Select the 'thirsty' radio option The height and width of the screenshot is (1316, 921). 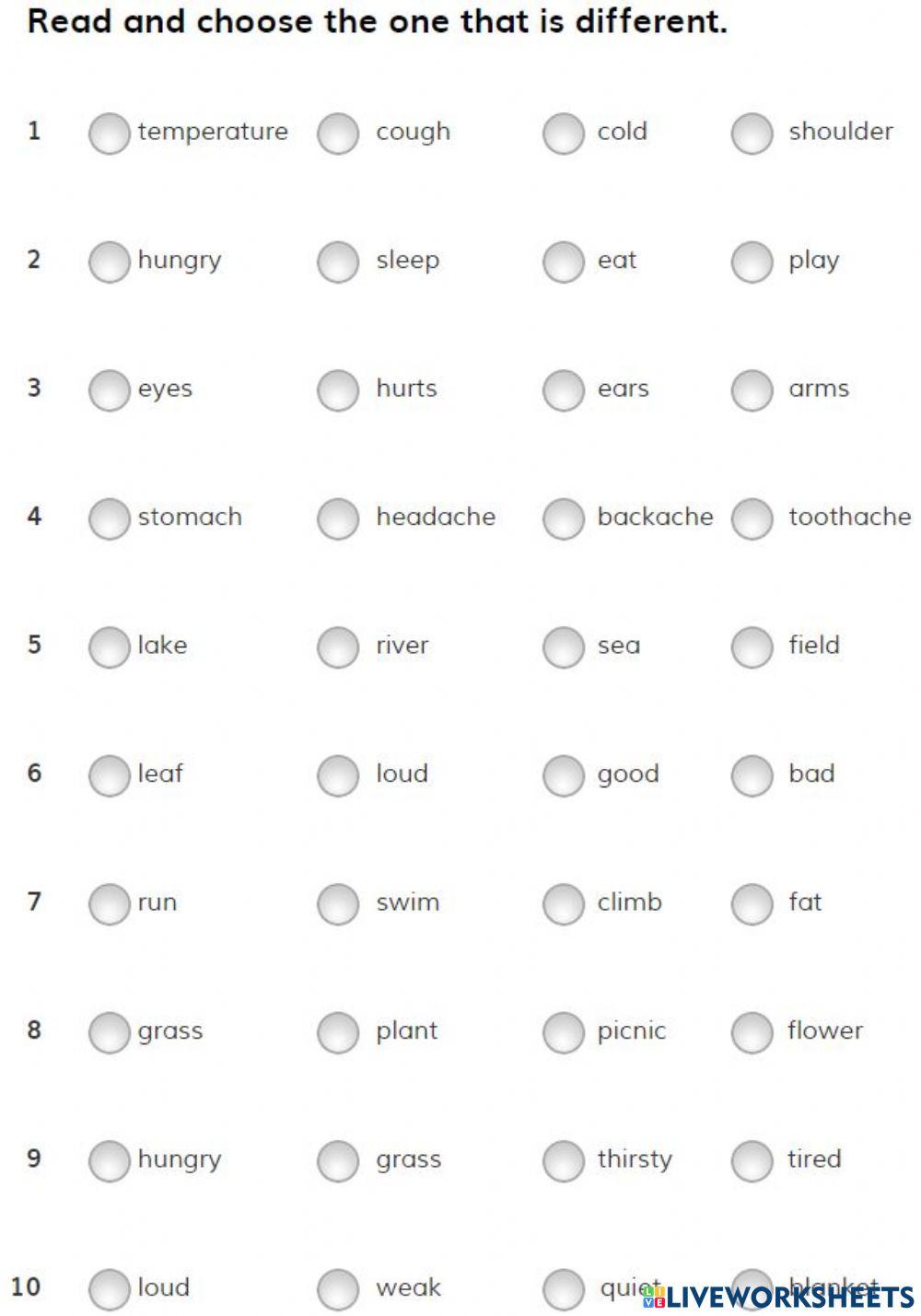(x=563, y=1161)
